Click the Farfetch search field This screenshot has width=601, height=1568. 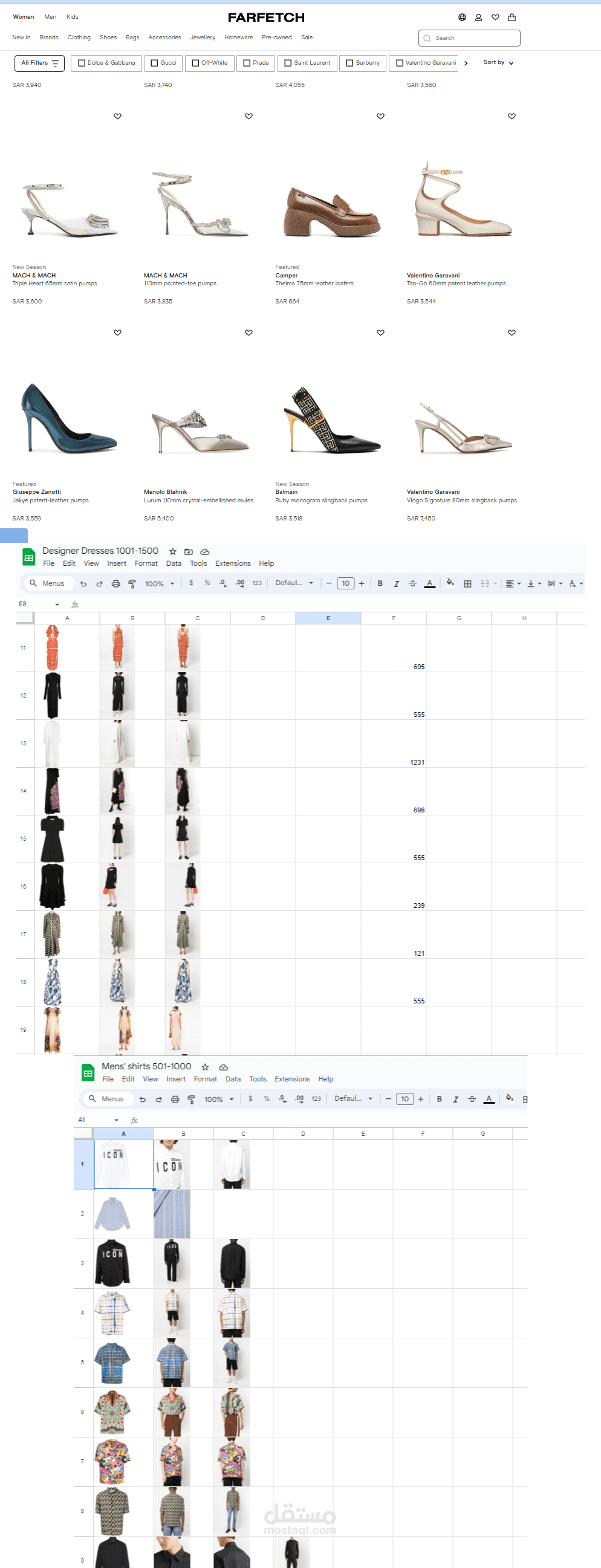[x=469, y=37]
